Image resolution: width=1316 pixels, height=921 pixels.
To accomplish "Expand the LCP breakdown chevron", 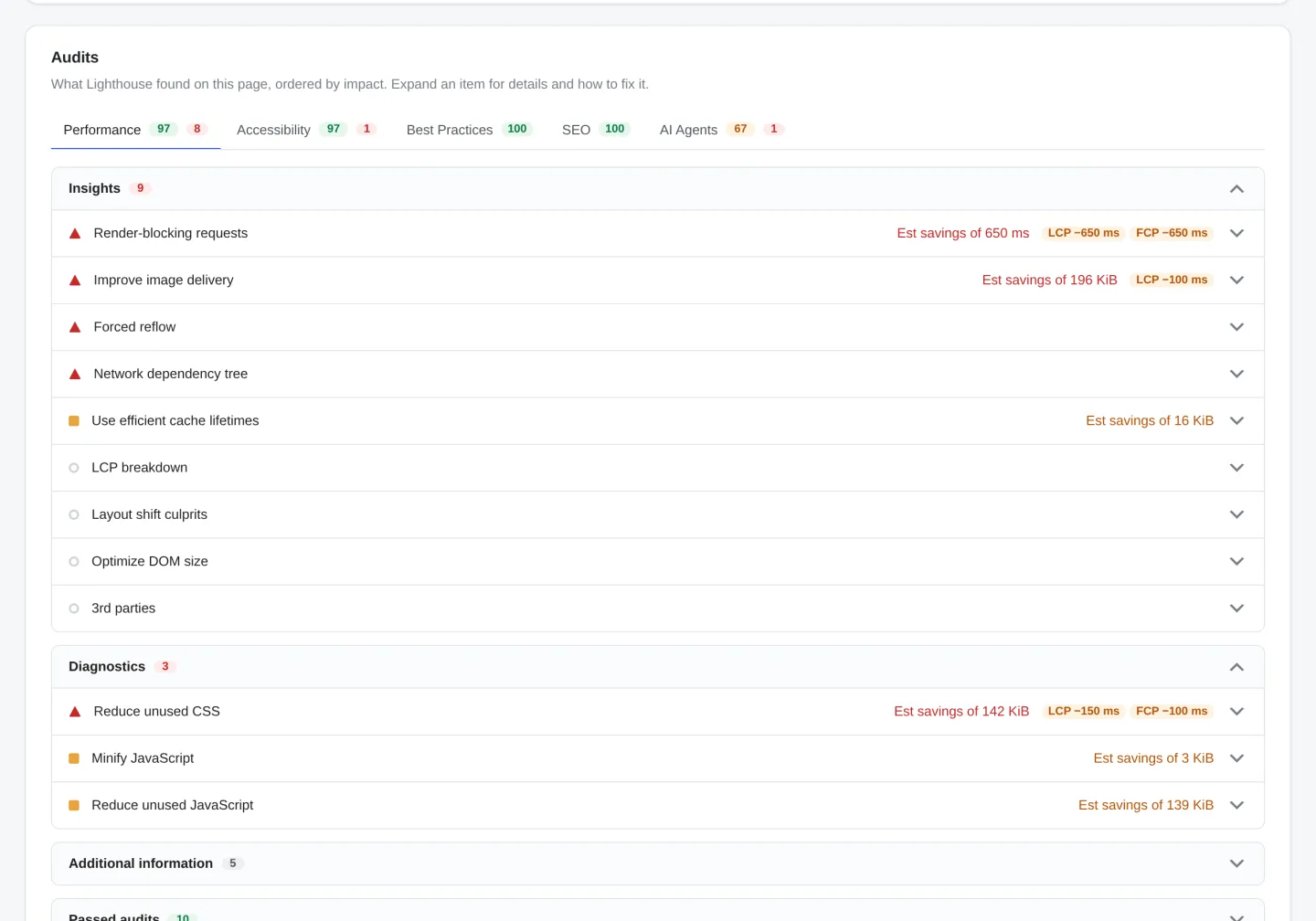I will click(x=1236, y=468).
